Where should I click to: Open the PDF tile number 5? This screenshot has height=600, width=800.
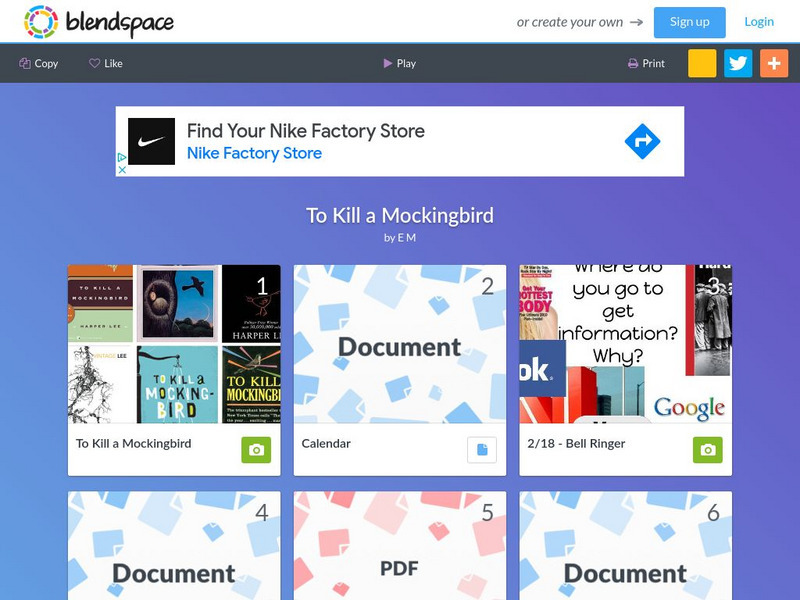(x=400, y=545)
